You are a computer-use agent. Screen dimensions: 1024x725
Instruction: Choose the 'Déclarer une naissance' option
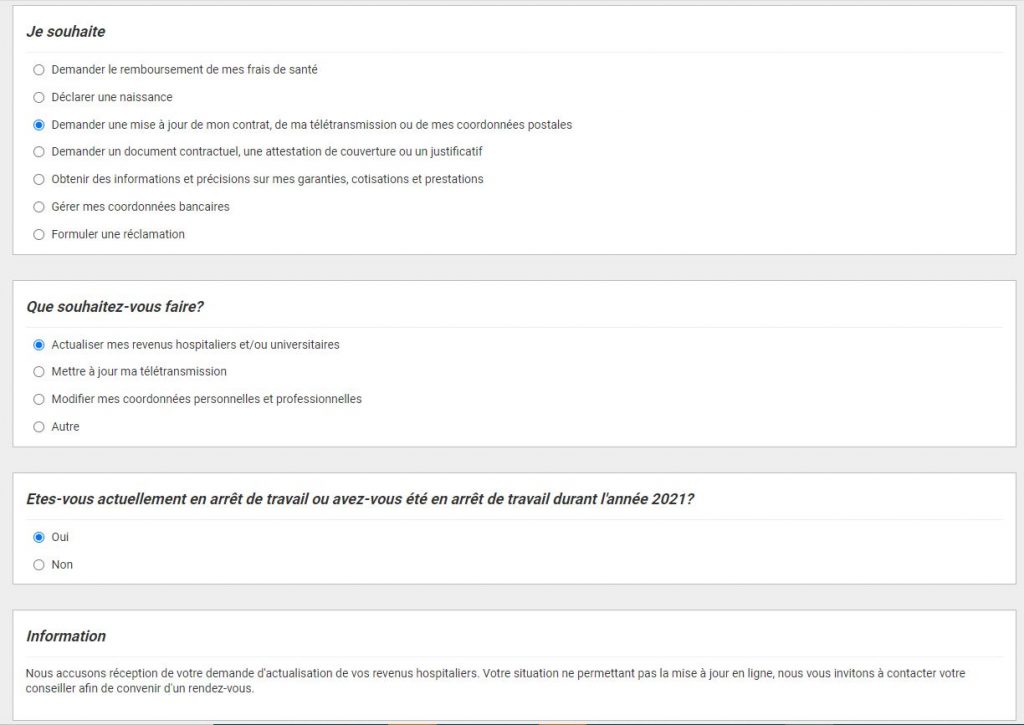39,97
